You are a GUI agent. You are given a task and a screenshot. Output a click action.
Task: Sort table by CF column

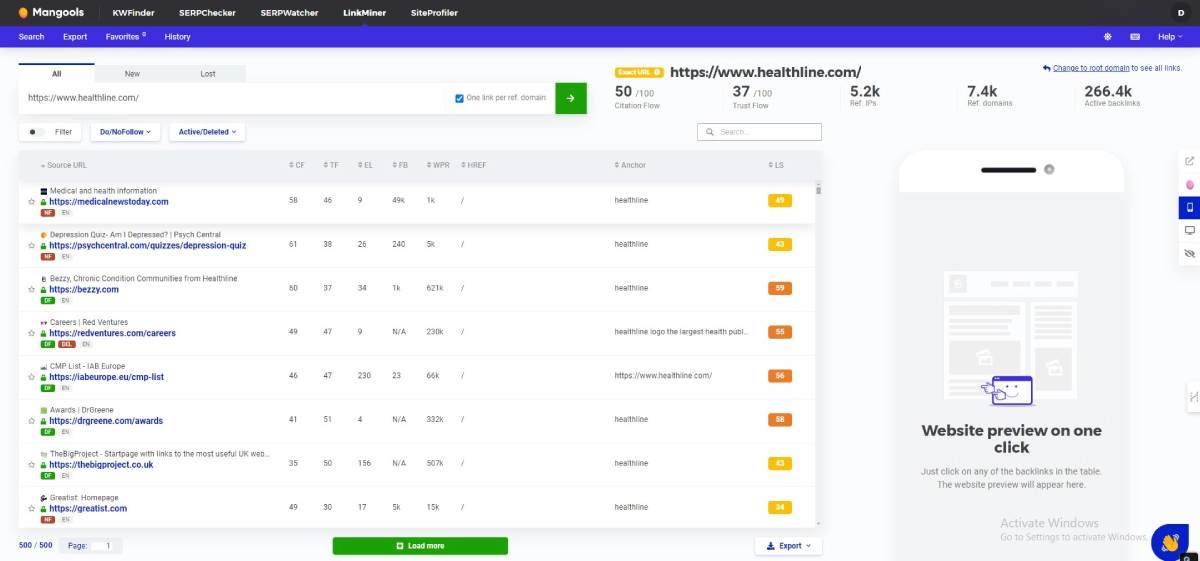296,165
